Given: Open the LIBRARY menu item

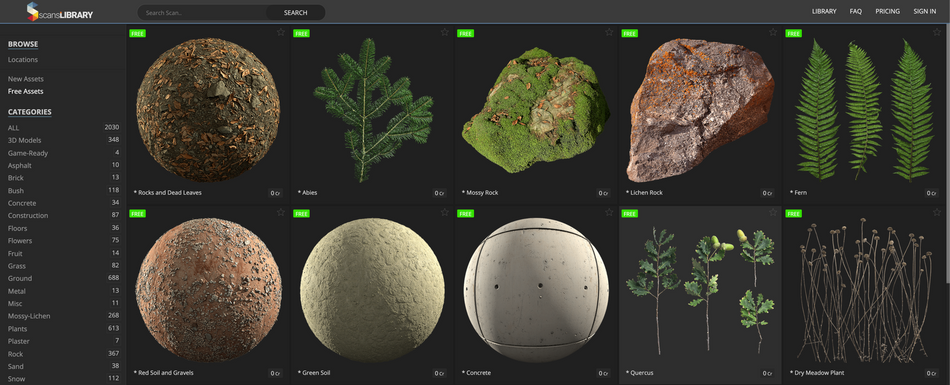Looking at the screenshot, I should [x=824, y=12].
